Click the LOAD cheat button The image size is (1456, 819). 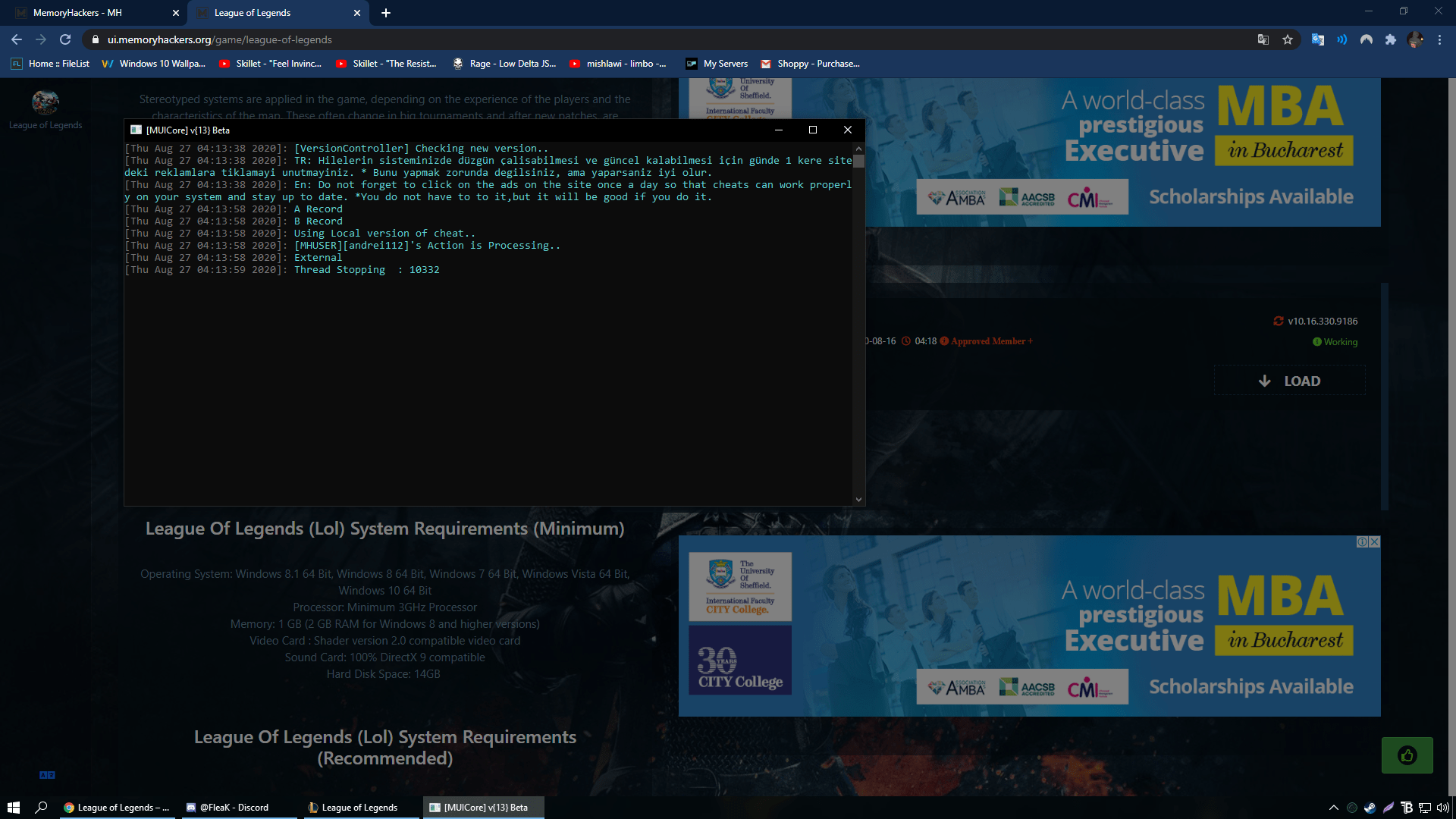tap(1289, 381)
